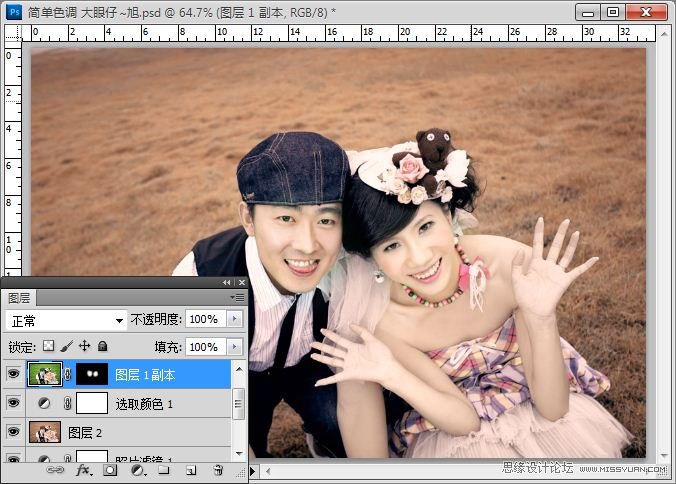This screenshot has height=484, width=676.
Task: Select the 图层 2 thumbnail
Action: (x=45, y=432)
